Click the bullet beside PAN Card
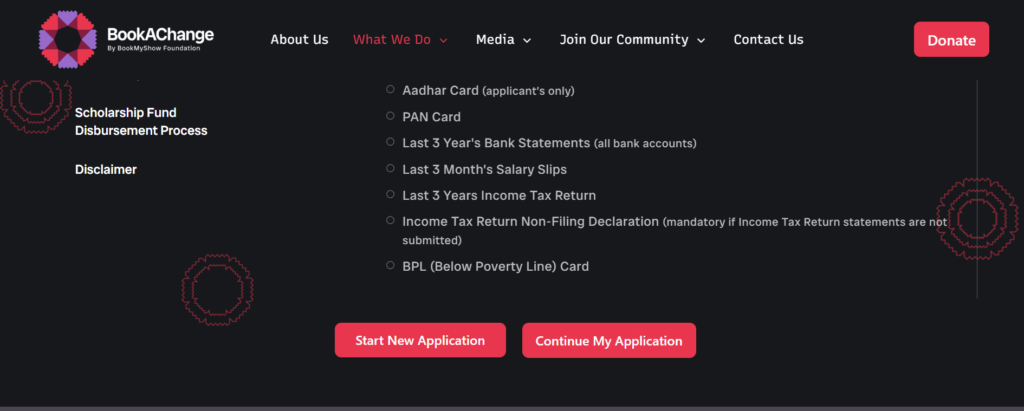 [390, 116]
